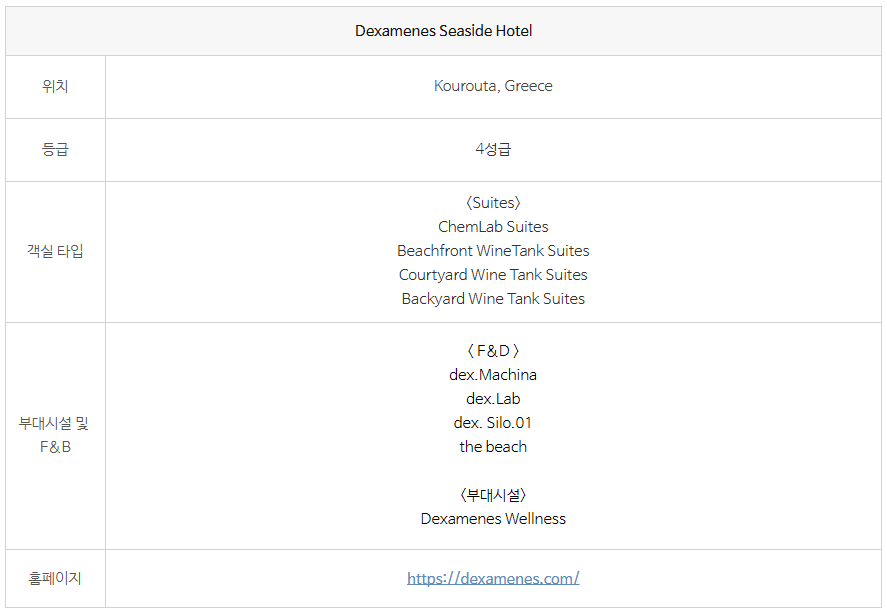Click the dex.Machina entry
Screen dimensions: 887x612
coord(493,375)
